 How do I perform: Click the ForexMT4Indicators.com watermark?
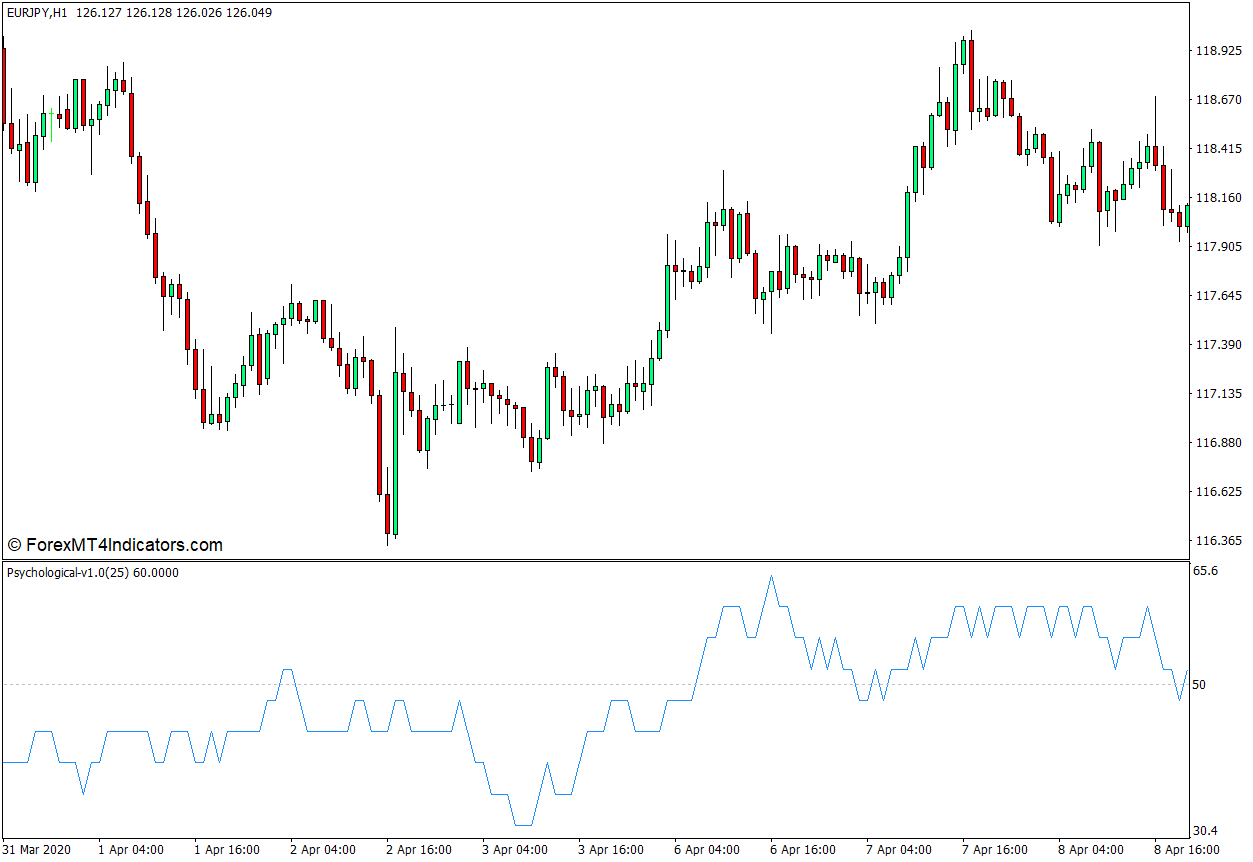tap(115, 545)
